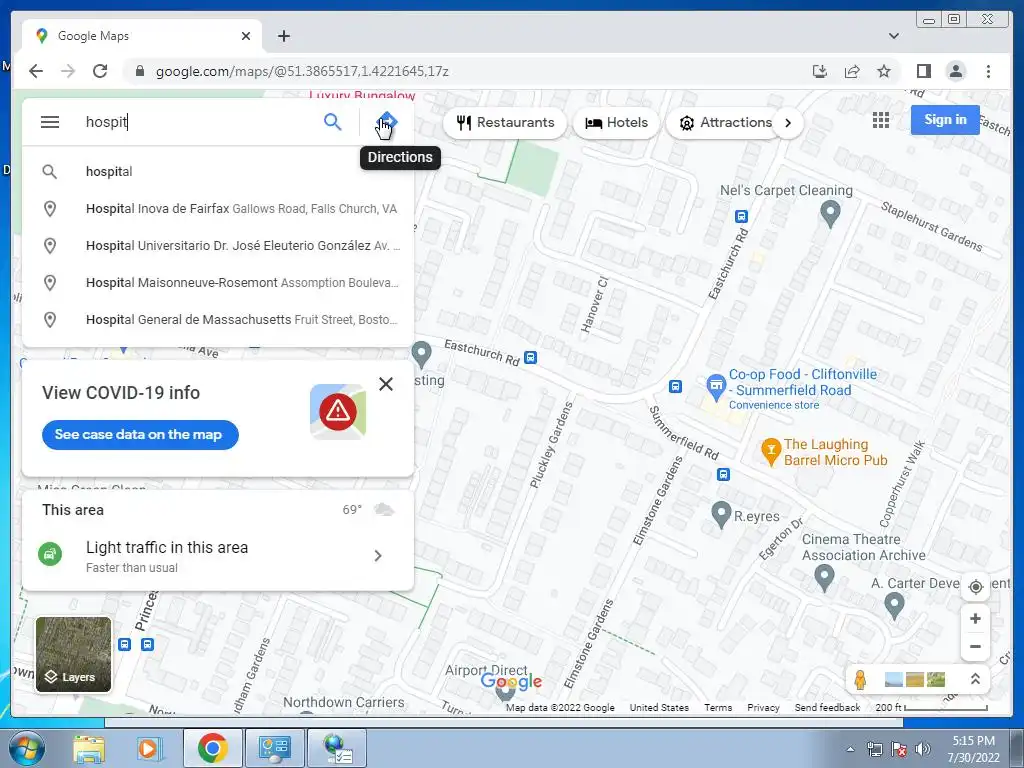Open the Terms link in map footer

click(718, 708)
